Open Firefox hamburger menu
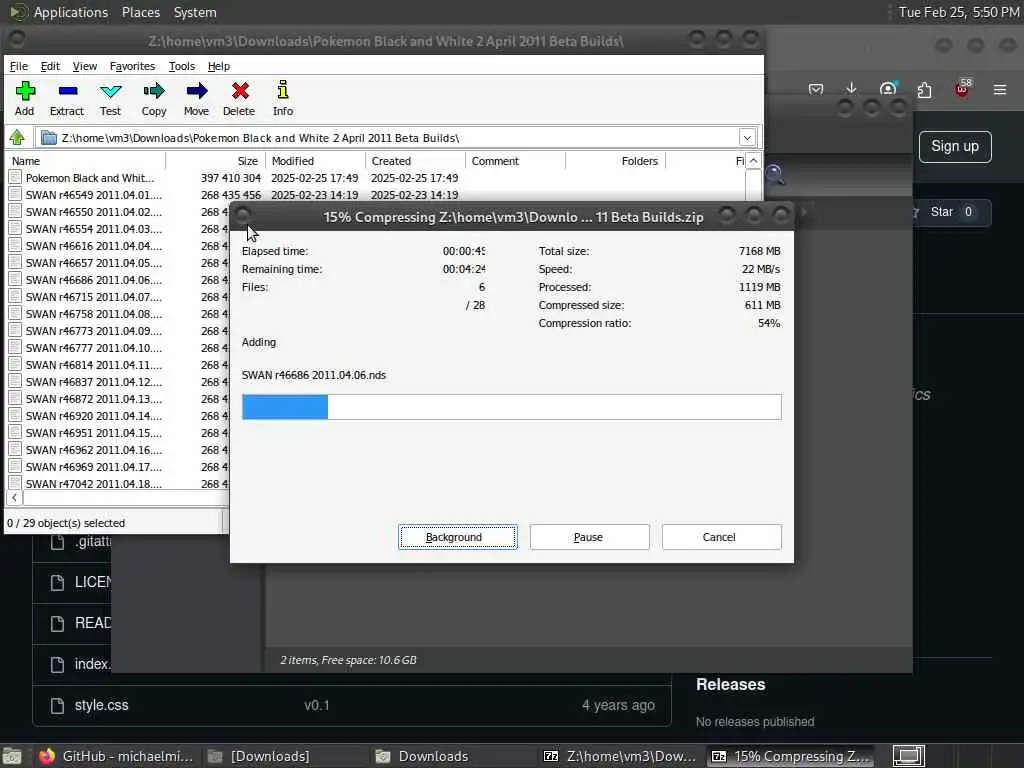Screen dimensions: 1024x768 999,89
